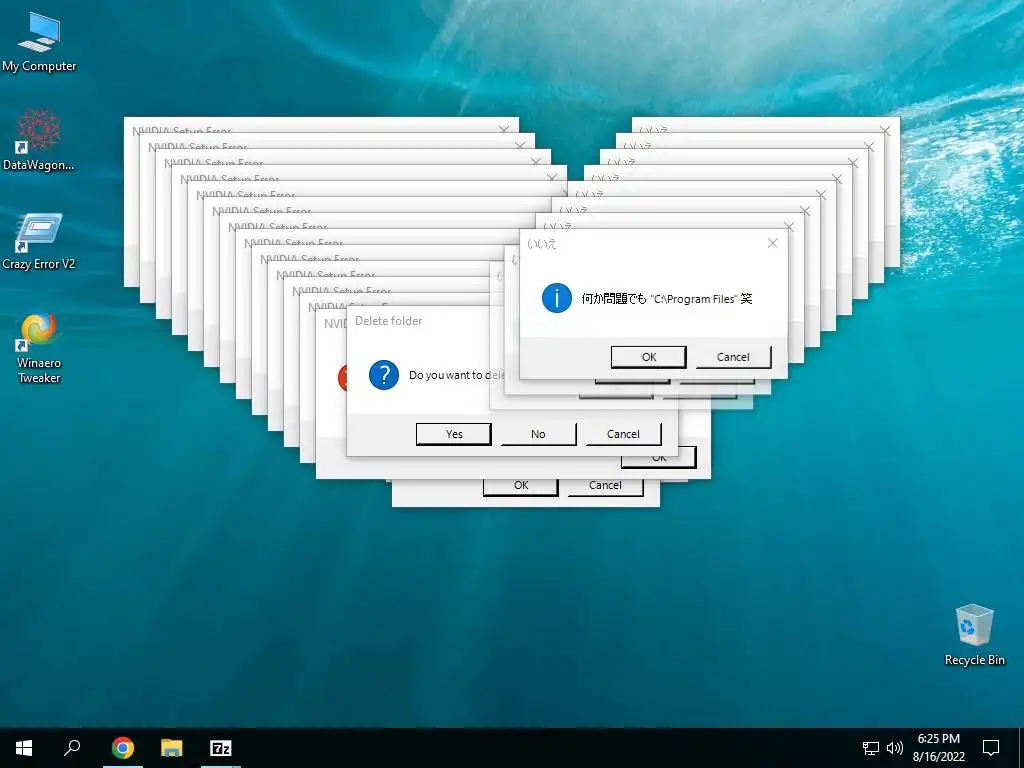Open the My Computer desktop icon

(x=39, y=43)
